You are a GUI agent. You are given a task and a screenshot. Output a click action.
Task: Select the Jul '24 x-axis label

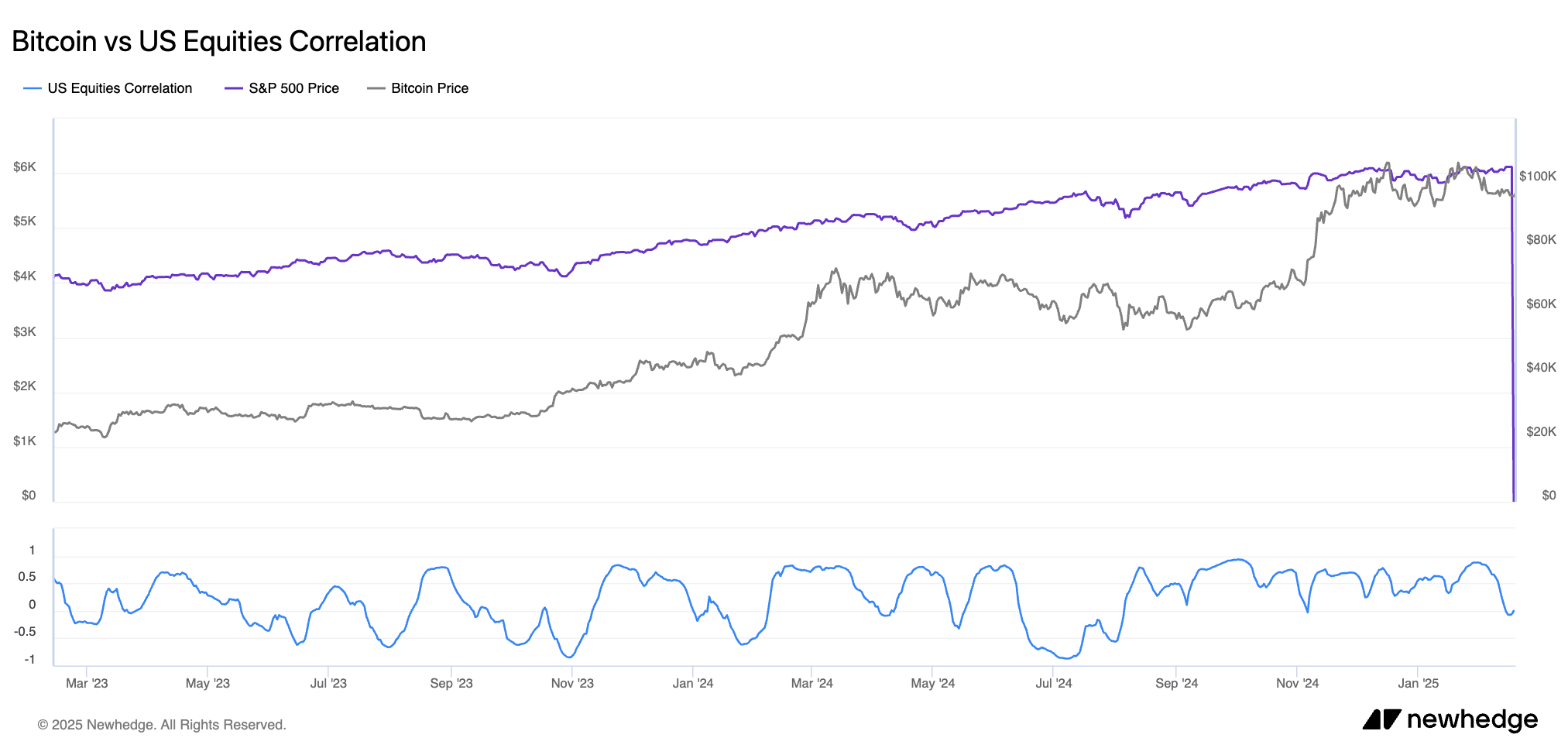(1054, 683)
